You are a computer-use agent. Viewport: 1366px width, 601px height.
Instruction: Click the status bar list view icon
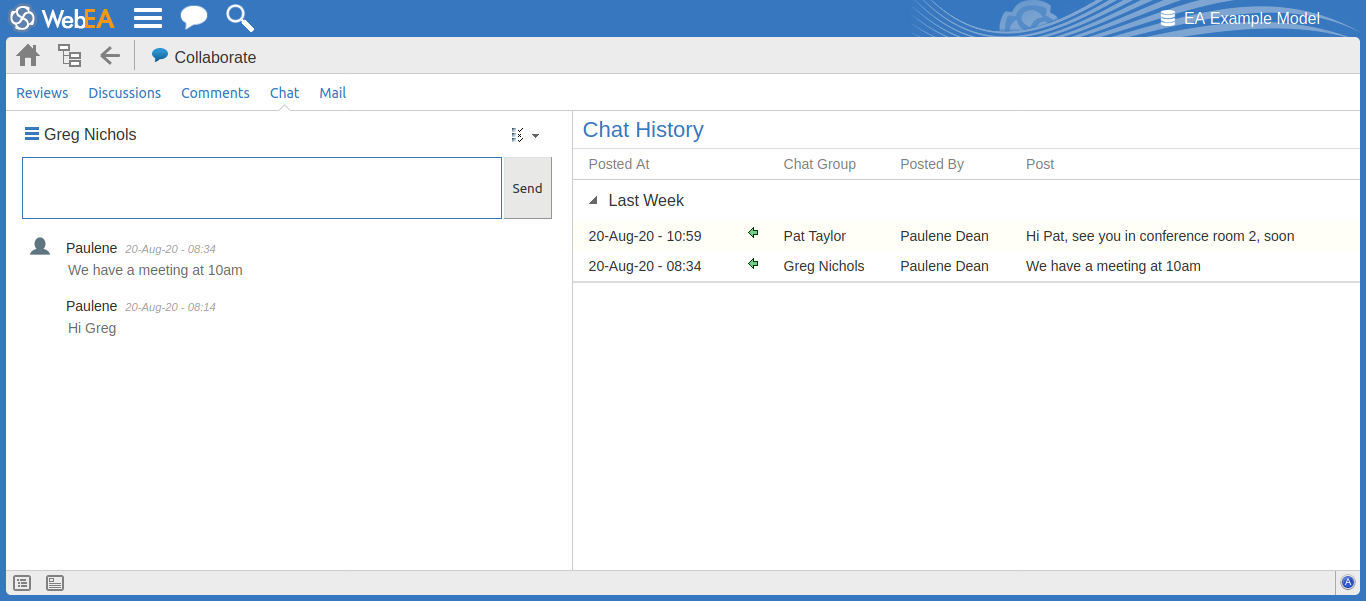pos(22,583)
